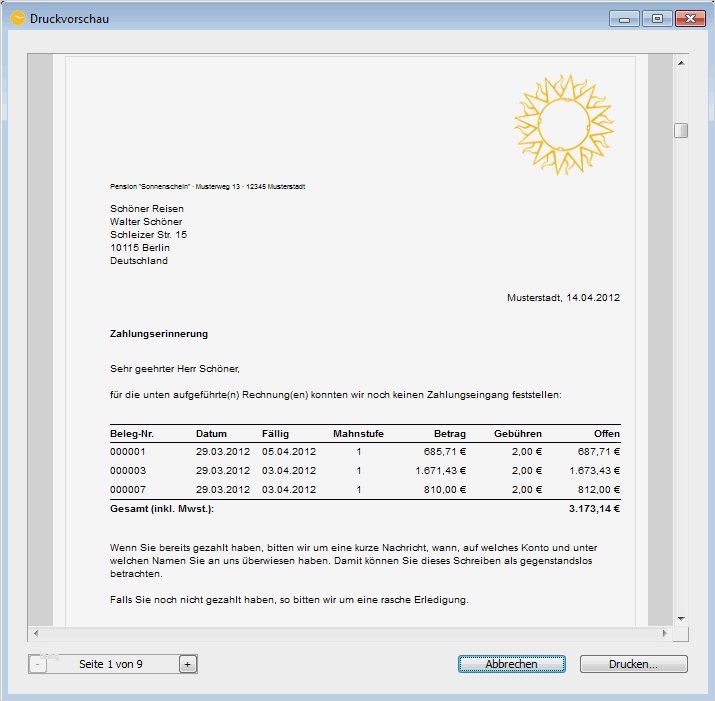Click the open amount 1.673,43 €

coord(595,471)
